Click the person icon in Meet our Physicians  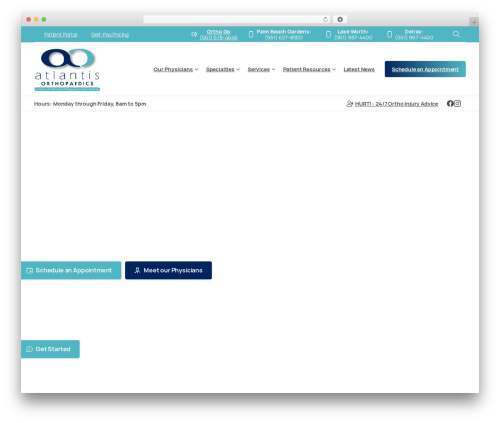pyautogui.click(x=137, y=270)
